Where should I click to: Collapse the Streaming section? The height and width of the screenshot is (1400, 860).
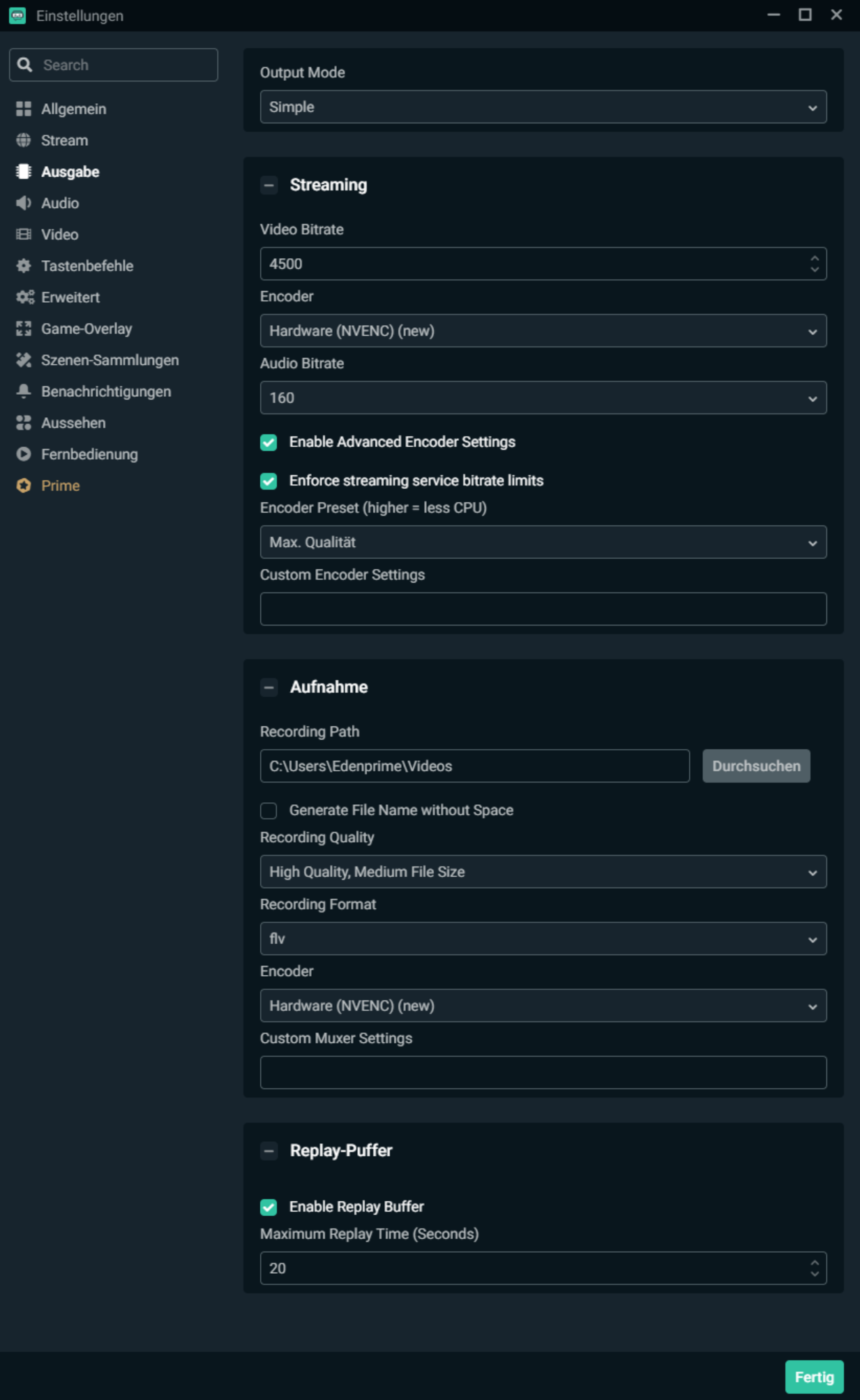[269, 186]
